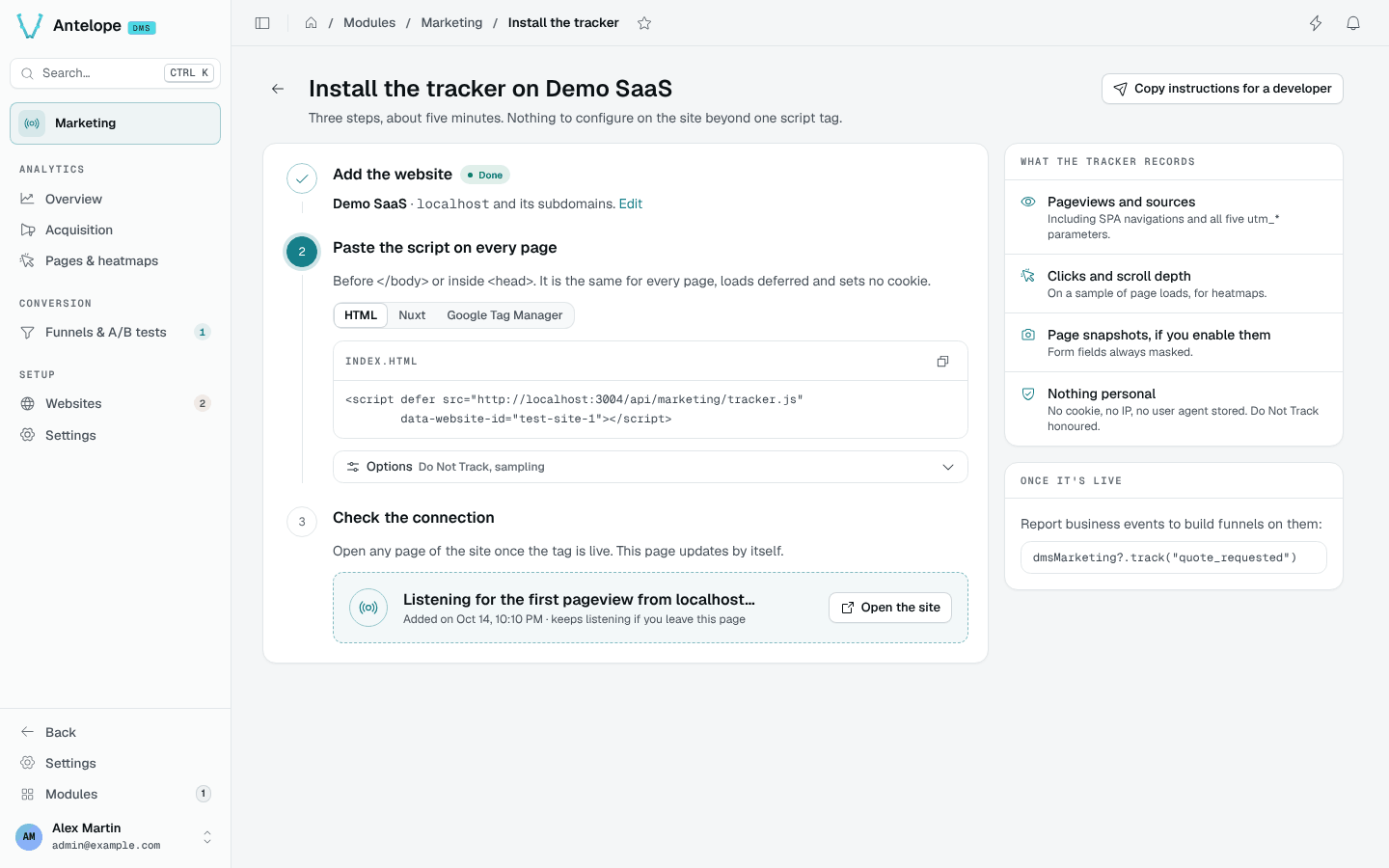1389x868 pixels.
Task: Star the Install the tracker page
Action: [x=644, y=23]
